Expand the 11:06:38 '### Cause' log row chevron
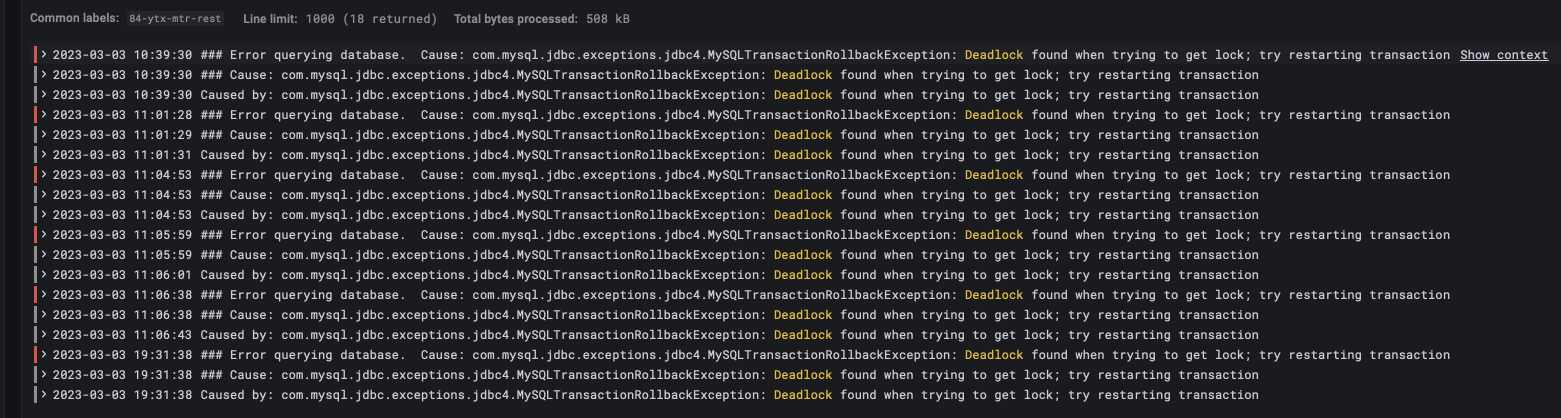1561x418 pixels. point(44,315)
